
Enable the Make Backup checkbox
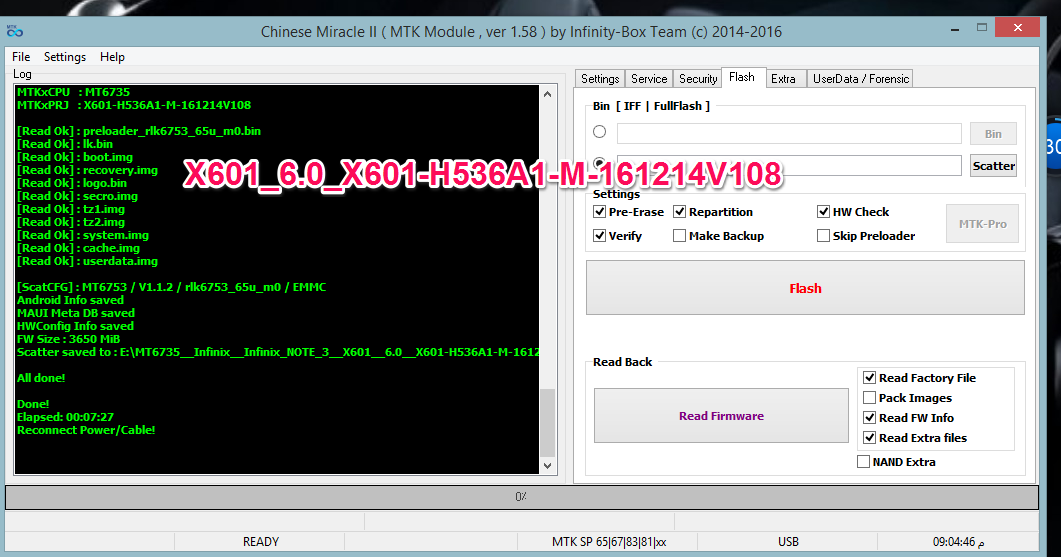tap(679, 236)
